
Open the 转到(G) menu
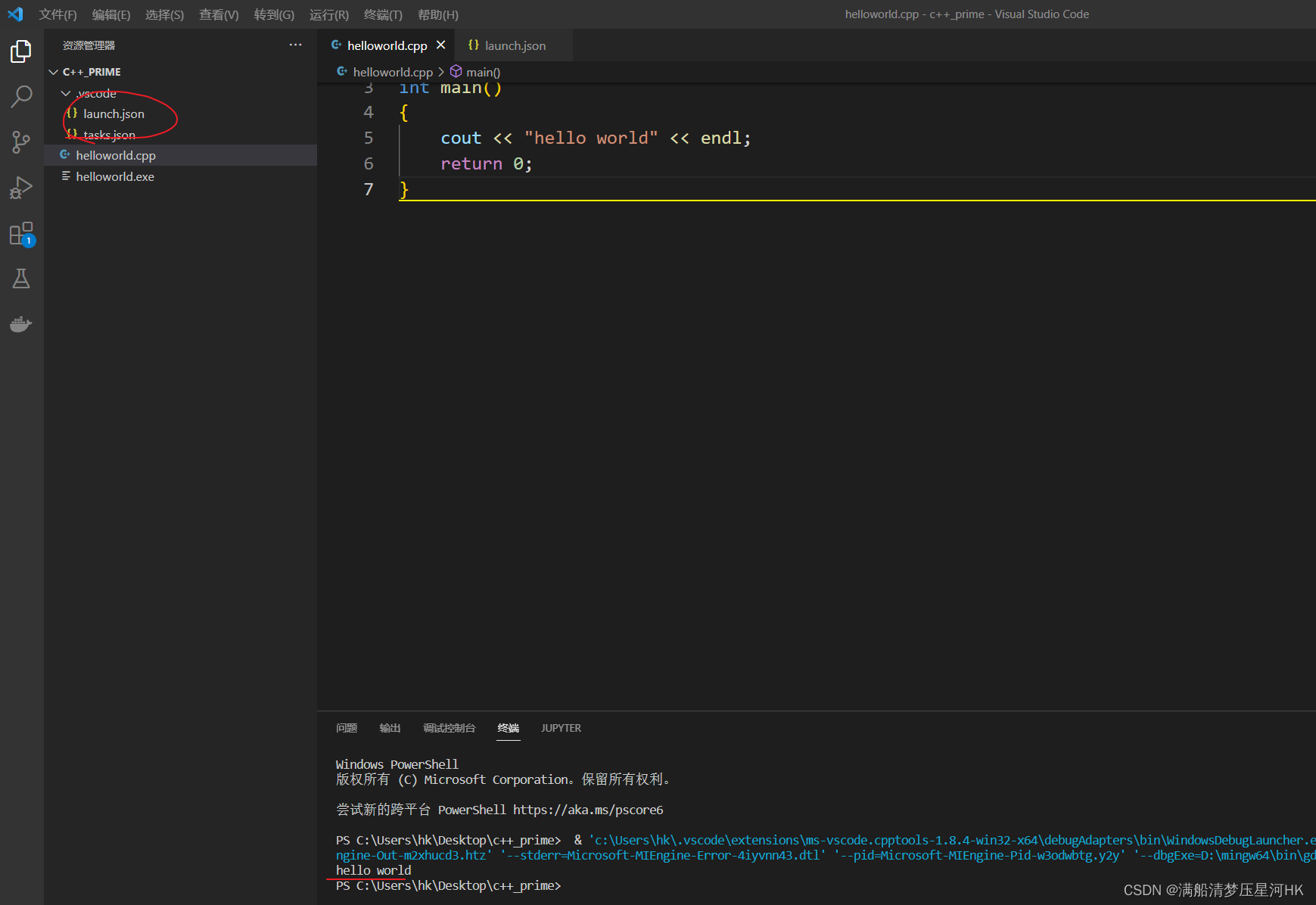coord(274,14)
